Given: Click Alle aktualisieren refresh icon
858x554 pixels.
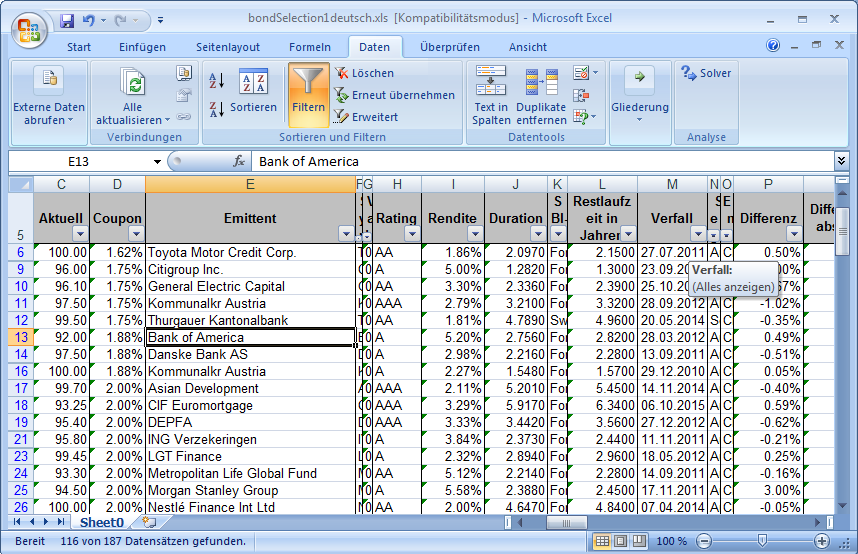Looking at the screenshot, I should (132, 83).
